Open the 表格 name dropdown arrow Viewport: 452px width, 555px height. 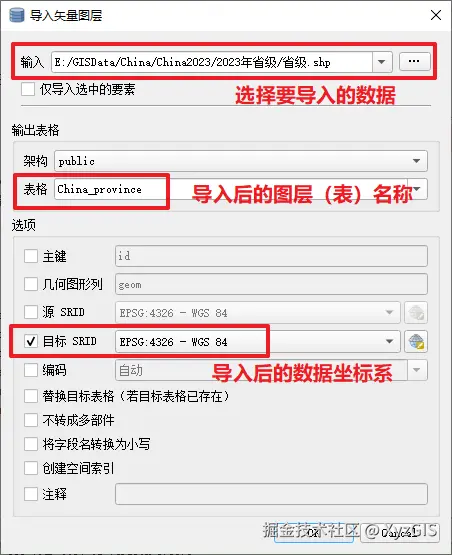pyautogui.click(x=417, y=189)
